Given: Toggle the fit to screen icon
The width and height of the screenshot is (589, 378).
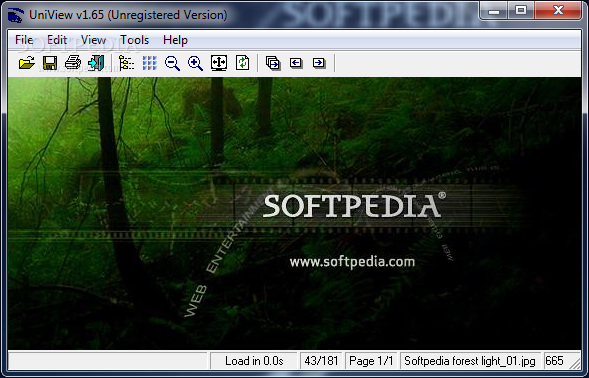Looking at the screenshot, I should (x=219, y=63).
